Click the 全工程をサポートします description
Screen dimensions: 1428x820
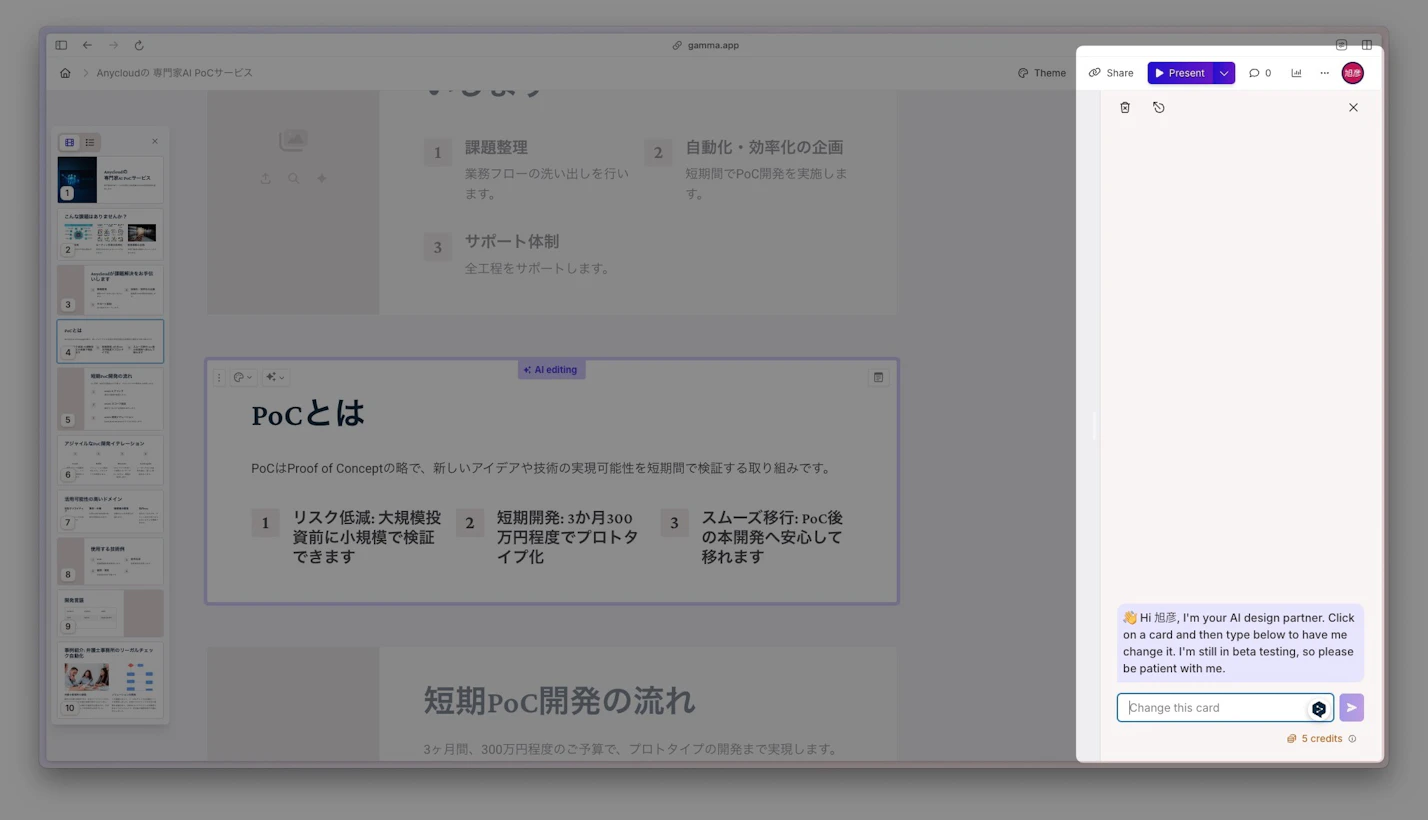pyautogui.click(x=538, y=268)
